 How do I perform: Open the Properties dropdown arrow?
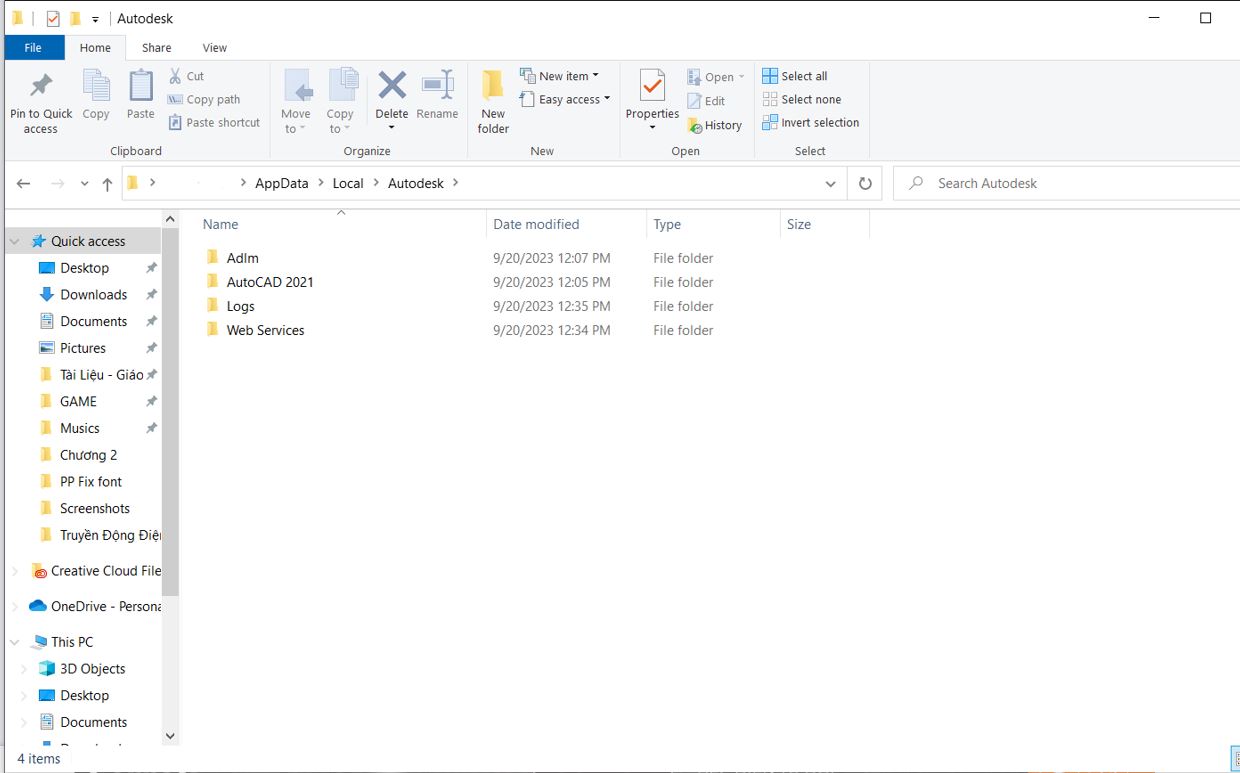tap(652, 128)
